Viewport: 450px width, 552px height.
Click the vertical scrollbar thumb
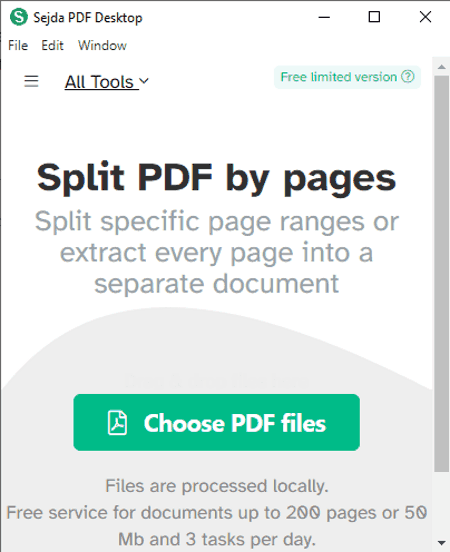[x=442, y=274]
